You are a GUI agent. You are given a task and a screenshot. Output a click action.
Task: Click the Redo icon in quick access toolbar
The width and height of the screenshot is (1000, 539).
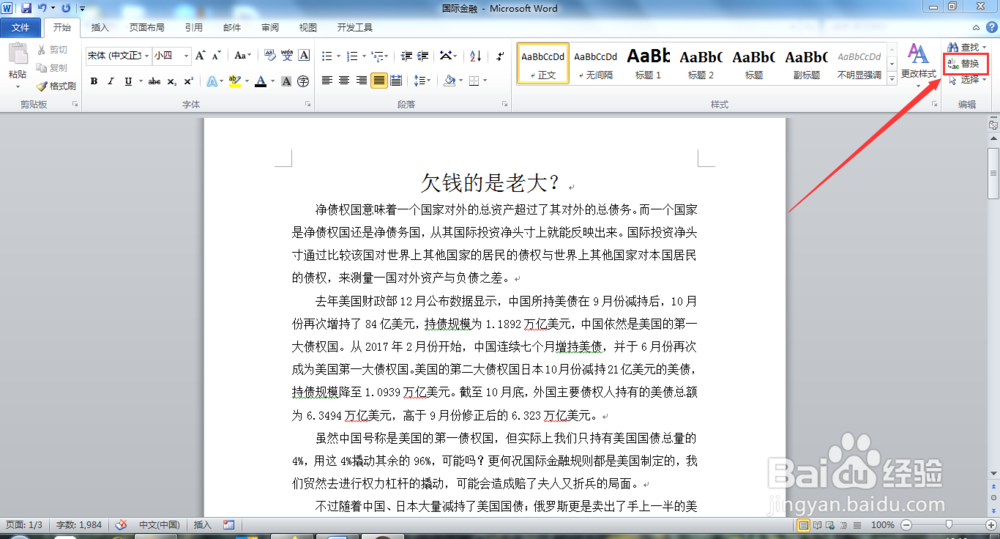coord(66,8)
